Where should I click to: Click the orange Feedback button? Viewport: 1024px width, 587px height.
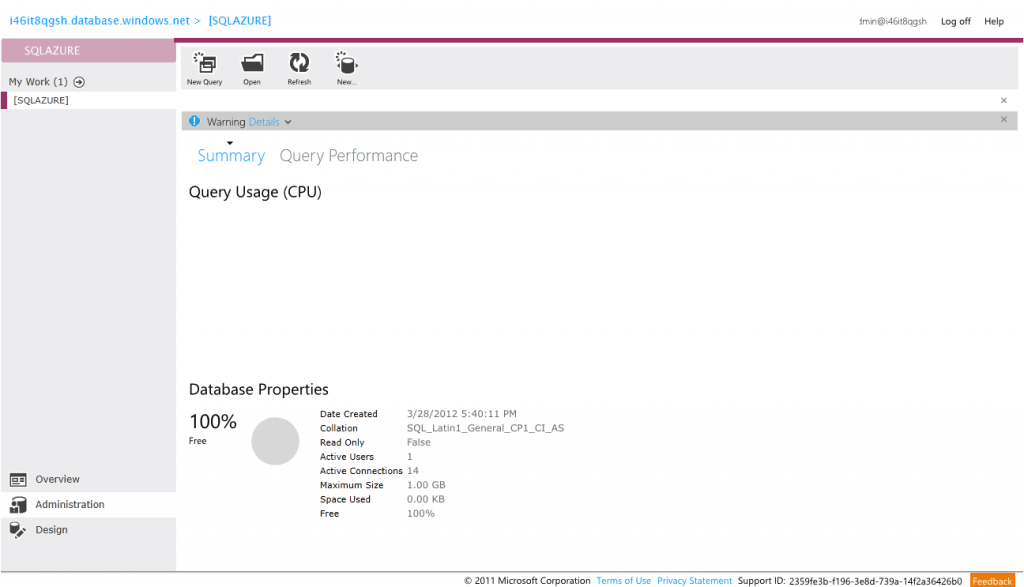(x=992, y=580)
